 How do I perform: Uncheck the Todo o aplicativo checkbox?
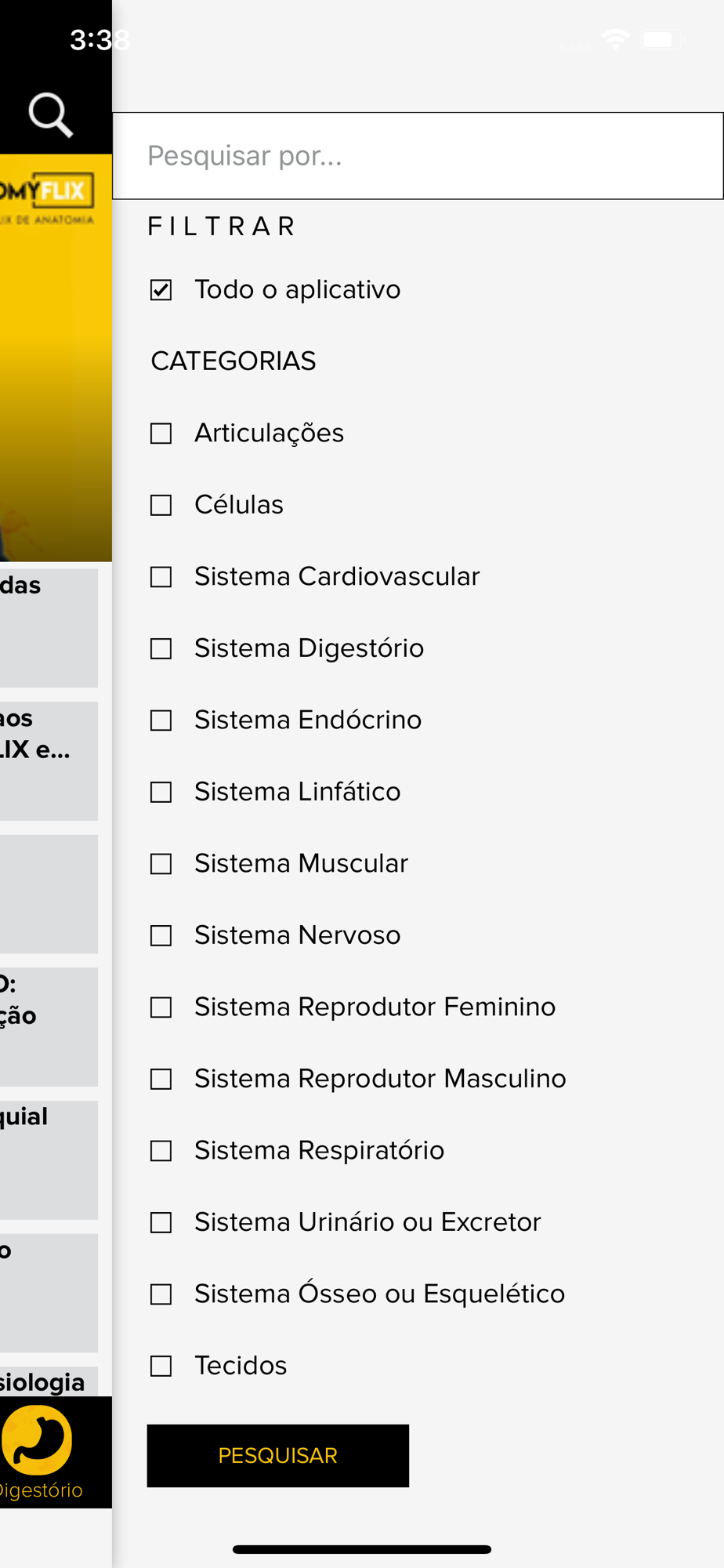[161, 290]
